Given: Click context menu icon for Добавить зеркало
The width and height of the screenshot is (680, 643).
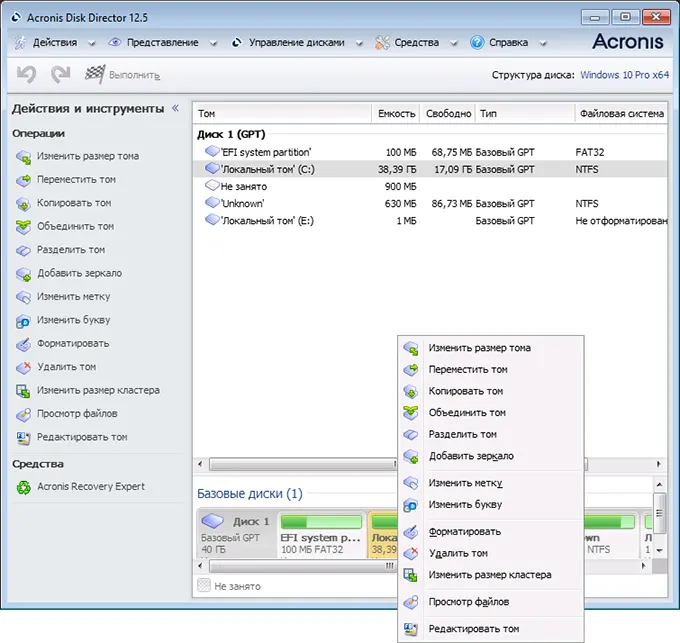Looking at the screenshot, I should (x=411, y=456).
